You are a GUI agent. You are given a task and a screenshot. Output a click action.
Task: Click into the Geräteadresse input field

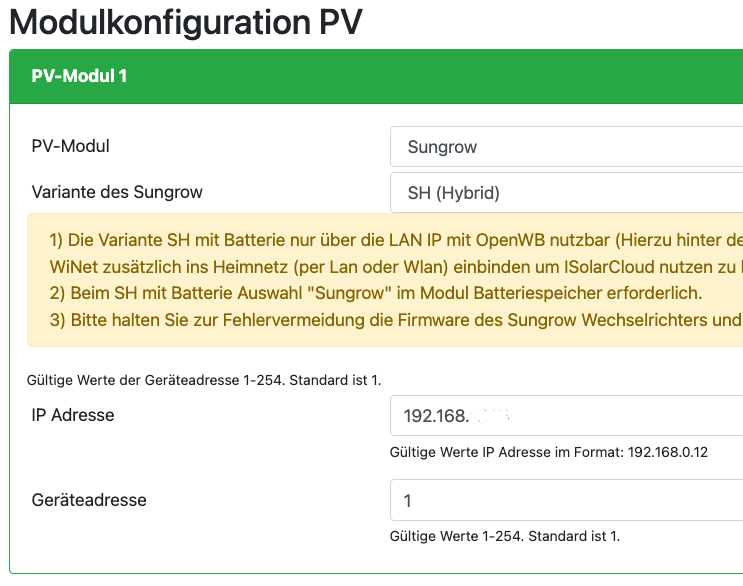point(566,500)
